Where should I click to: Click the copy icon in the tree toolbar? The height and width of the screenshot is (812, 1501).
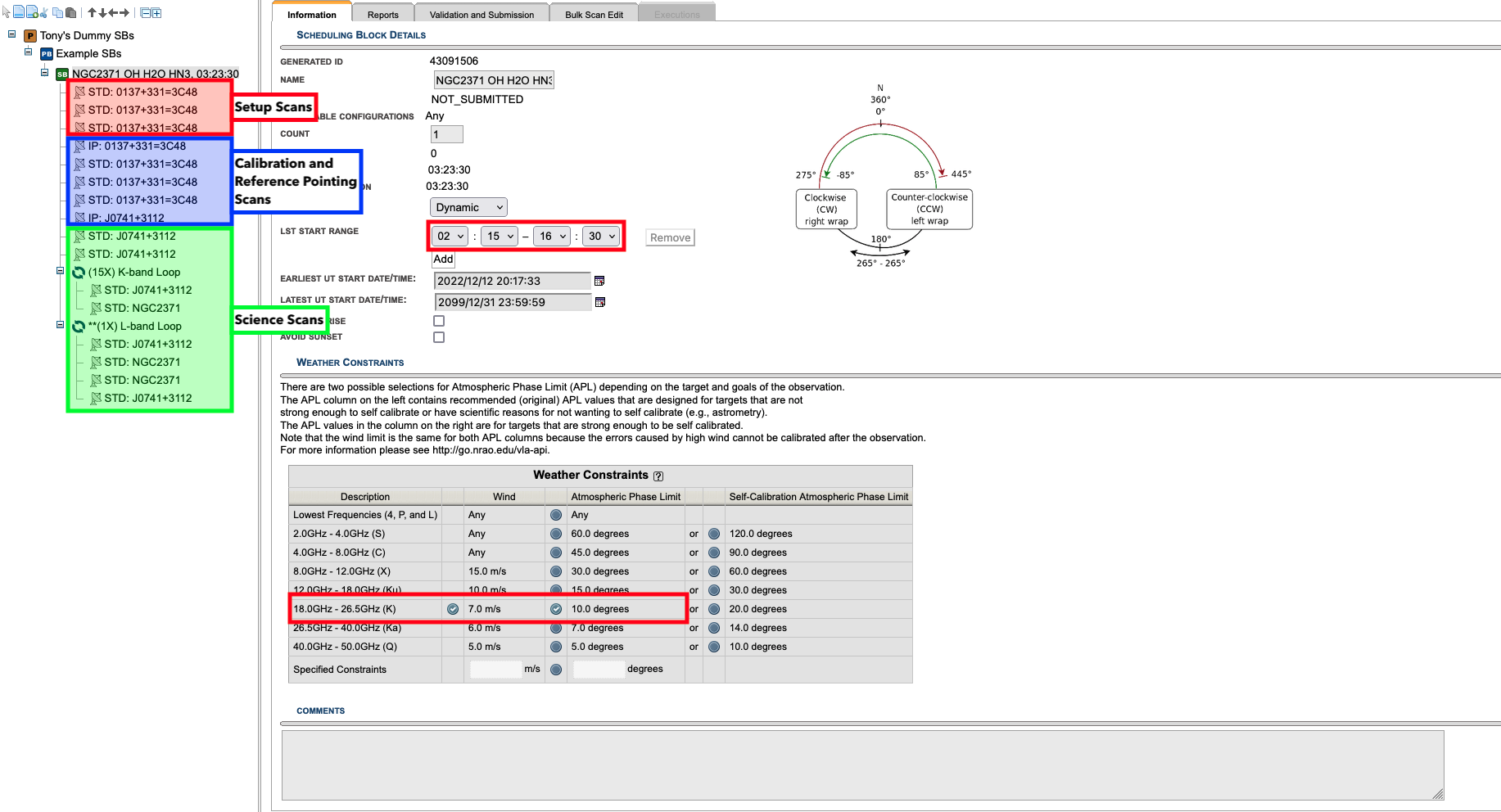point(57,12)
